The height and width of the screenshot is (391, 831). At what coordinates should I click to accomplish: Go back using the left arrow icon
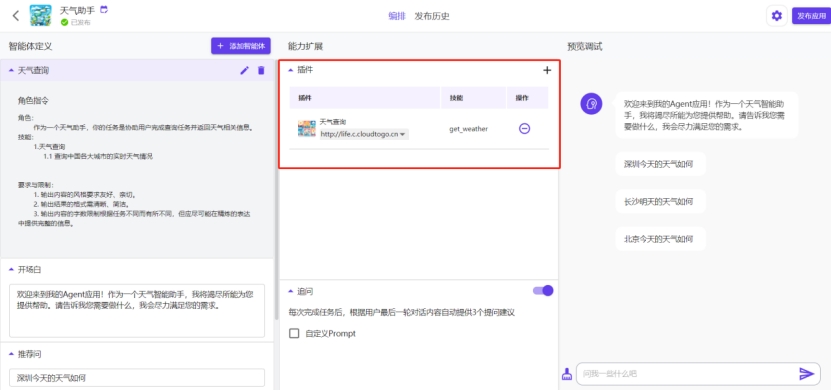coord(15,15)
